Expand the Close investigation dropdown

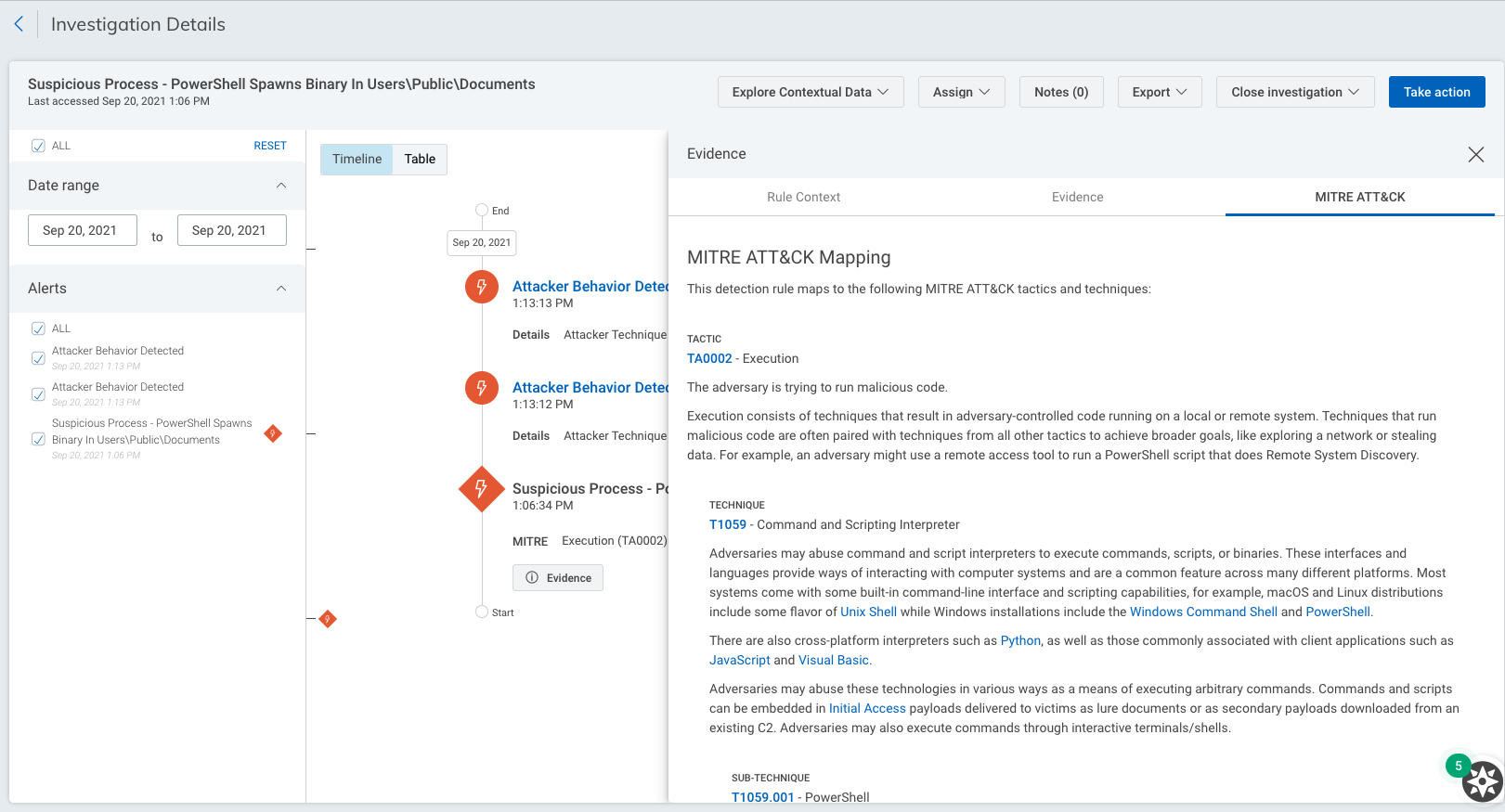click(1294, 92)
